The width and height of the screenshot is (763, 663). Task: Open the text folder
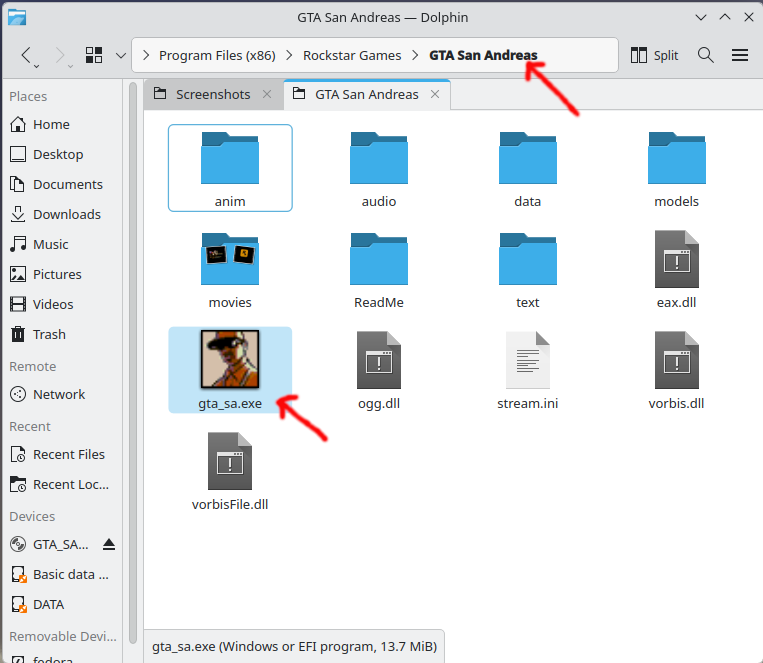527,269
